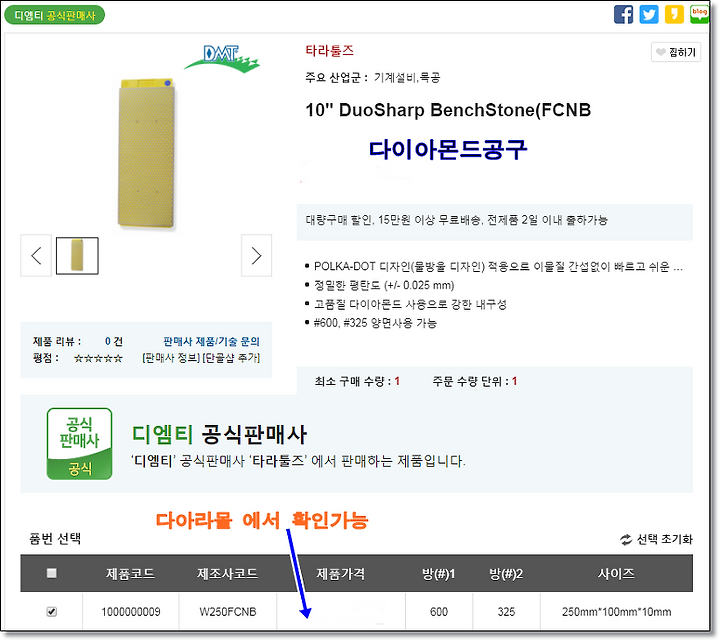
Task: Select the product code 1000000009 cell
Action: 131,612
